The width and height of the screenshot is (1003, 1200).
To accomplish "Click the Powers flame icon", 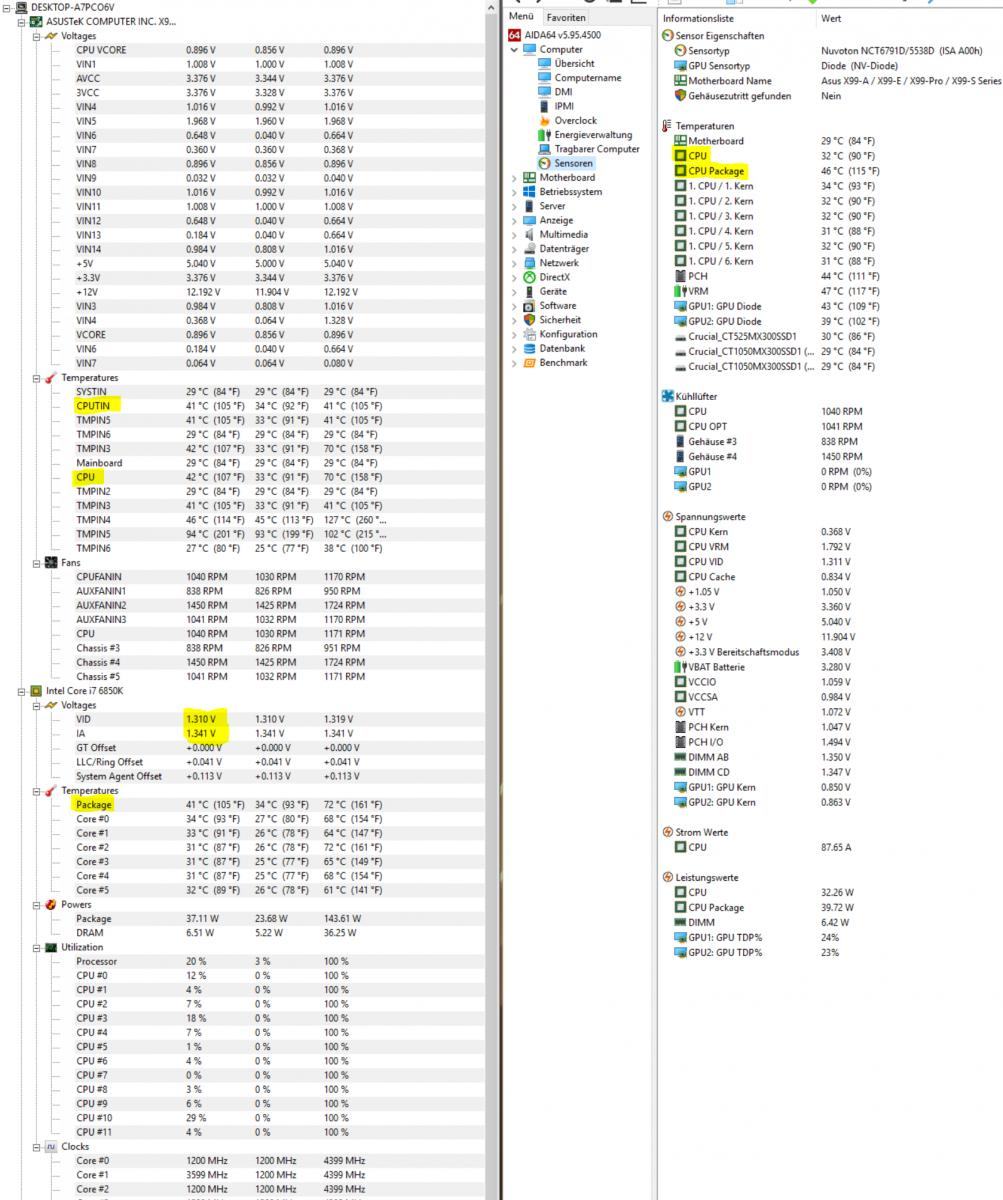I will (51, 904).
